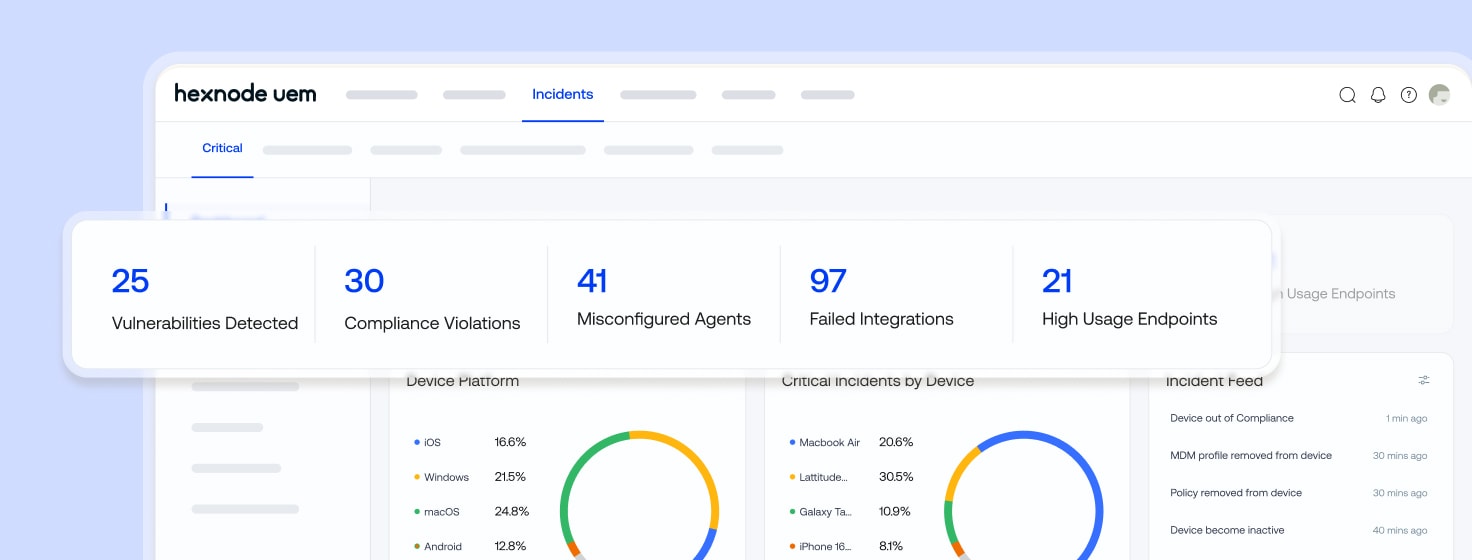Click the search magnifier icon
Viewport: 1472px width, 560px height.
1347,95
